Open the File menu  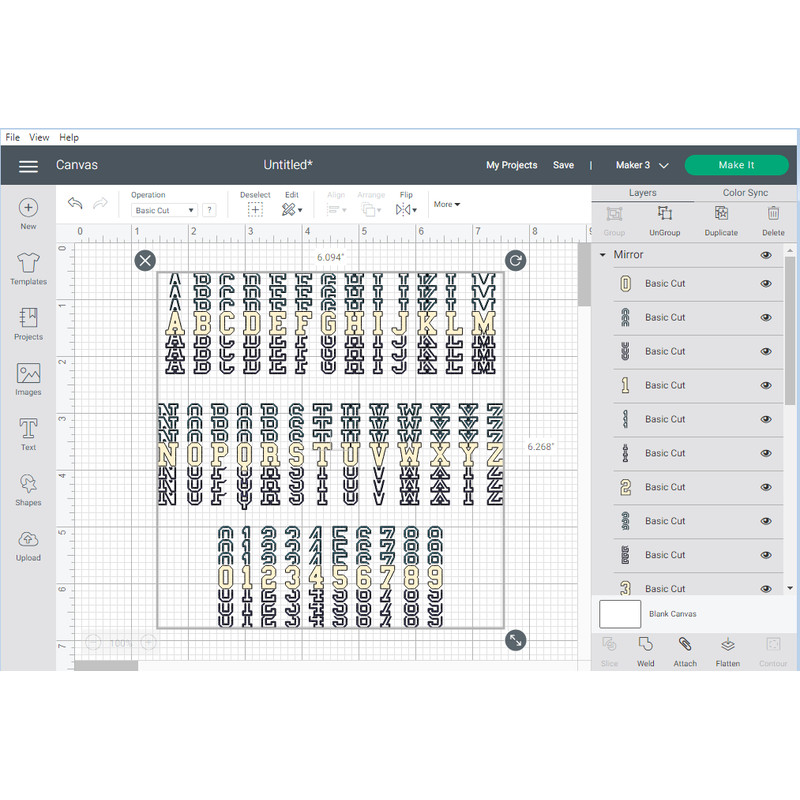[13, 137]
